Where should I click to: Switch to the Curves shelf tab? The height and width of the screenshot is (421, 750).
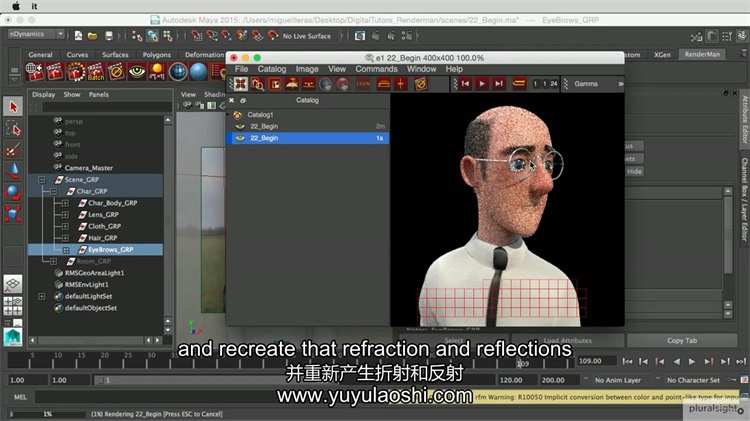point(77,55)
